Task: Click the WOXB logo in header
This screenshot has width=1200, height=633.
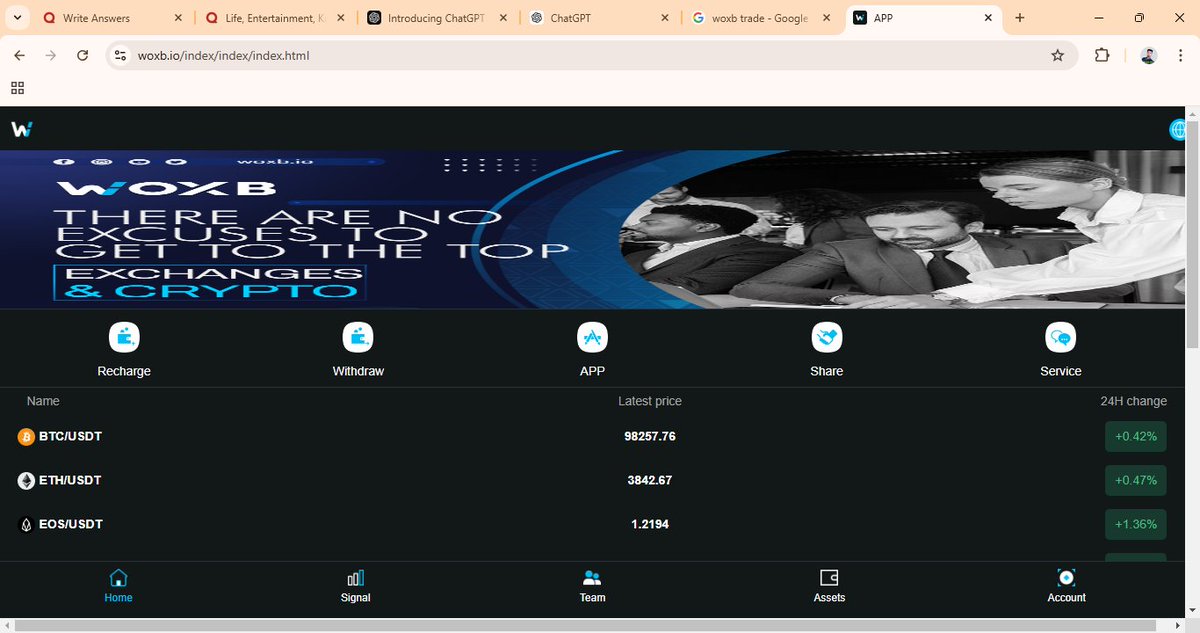Action: tap(22, 129)
